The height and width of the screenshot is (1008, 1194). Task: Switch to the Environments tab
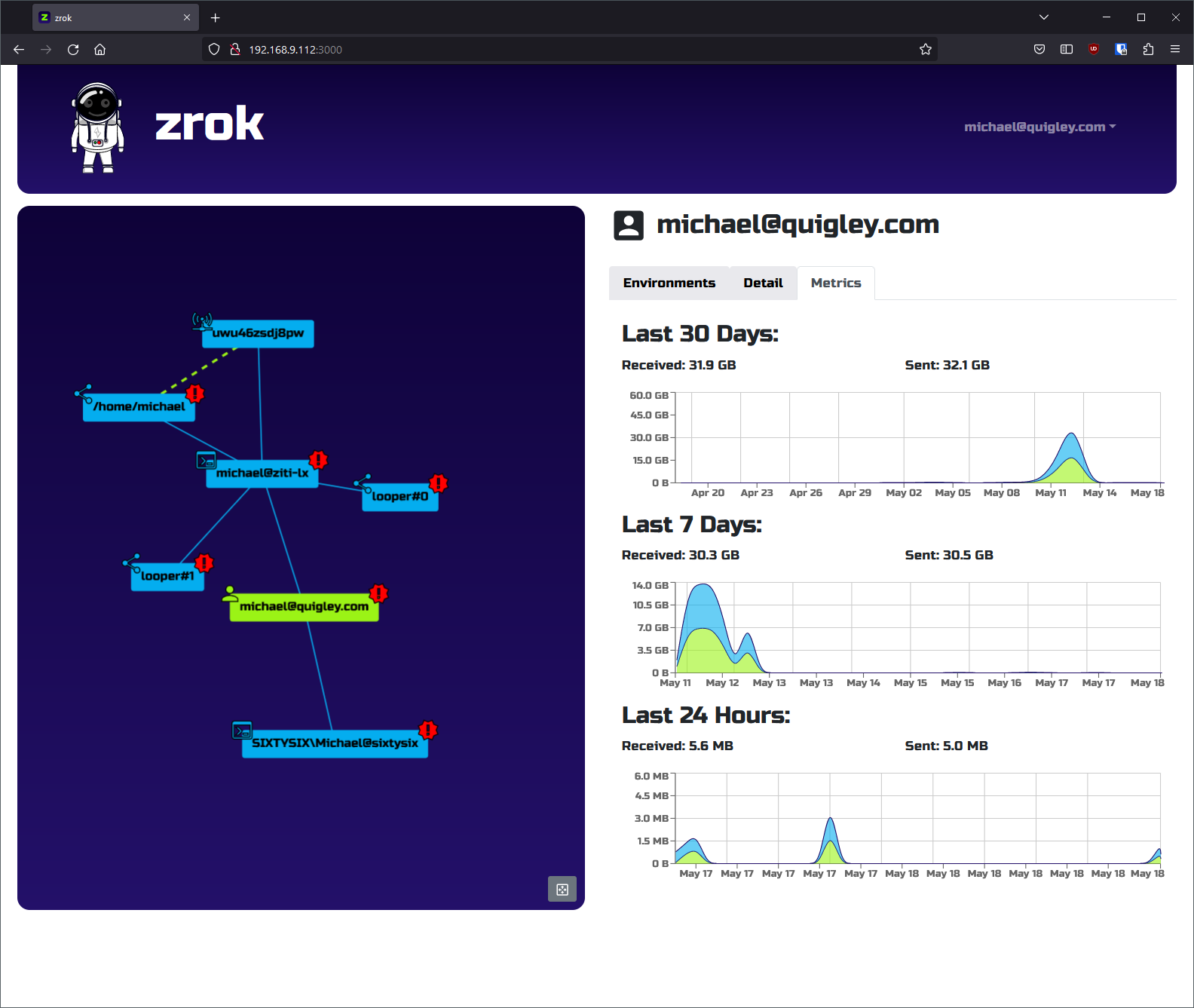point(669,283)
